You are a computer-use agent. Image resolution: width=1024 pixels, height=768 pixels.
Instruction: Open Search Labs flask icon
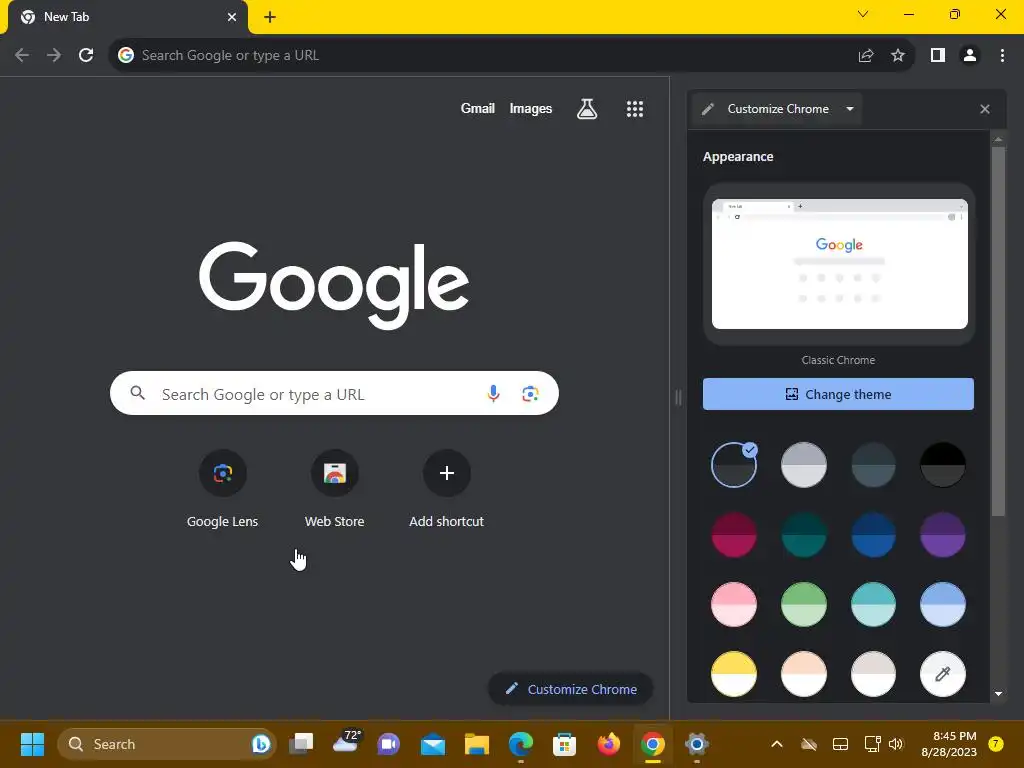click(587, 108)
